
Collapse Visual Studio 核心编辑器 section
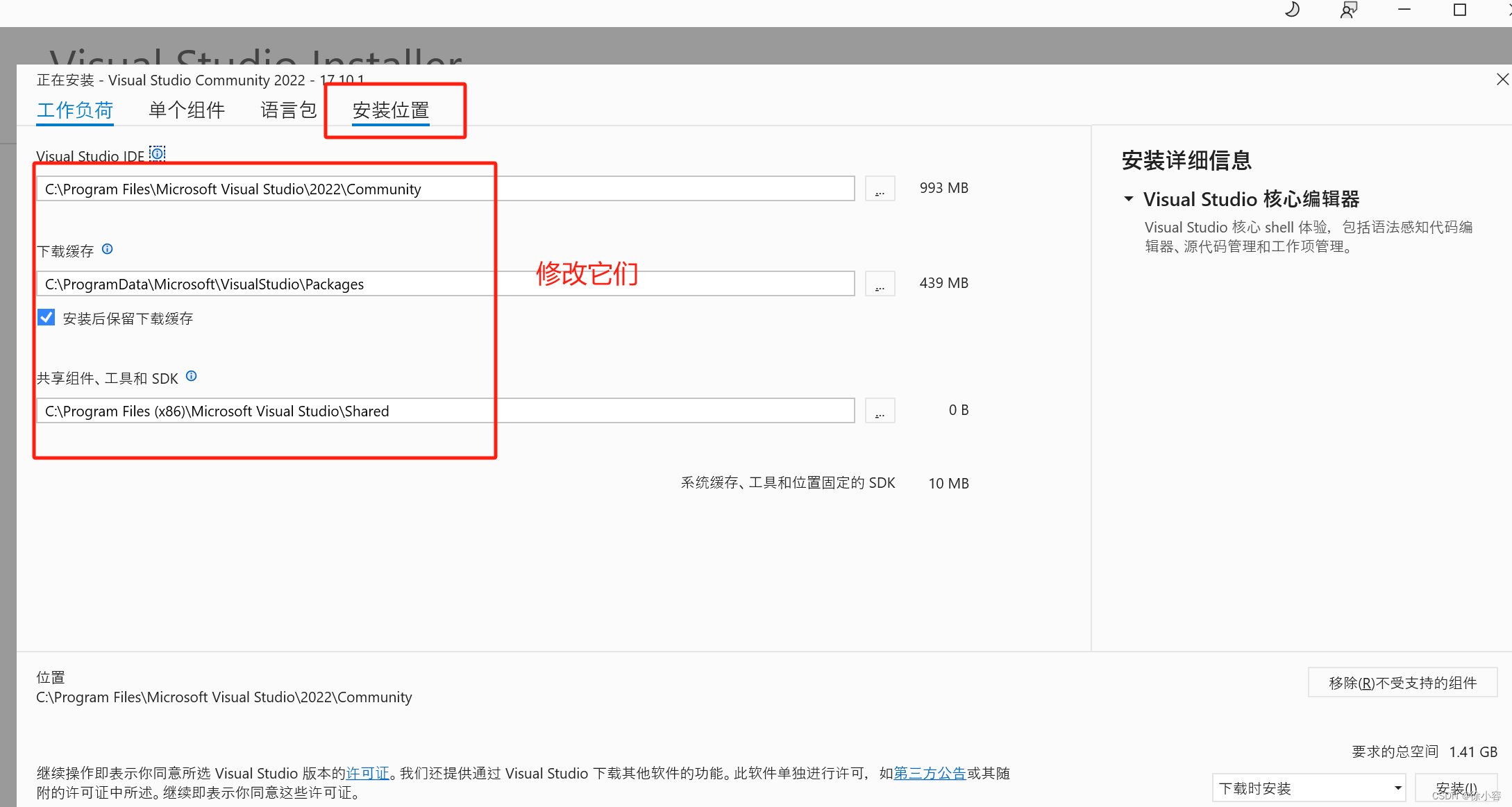tap(1129, 199)
